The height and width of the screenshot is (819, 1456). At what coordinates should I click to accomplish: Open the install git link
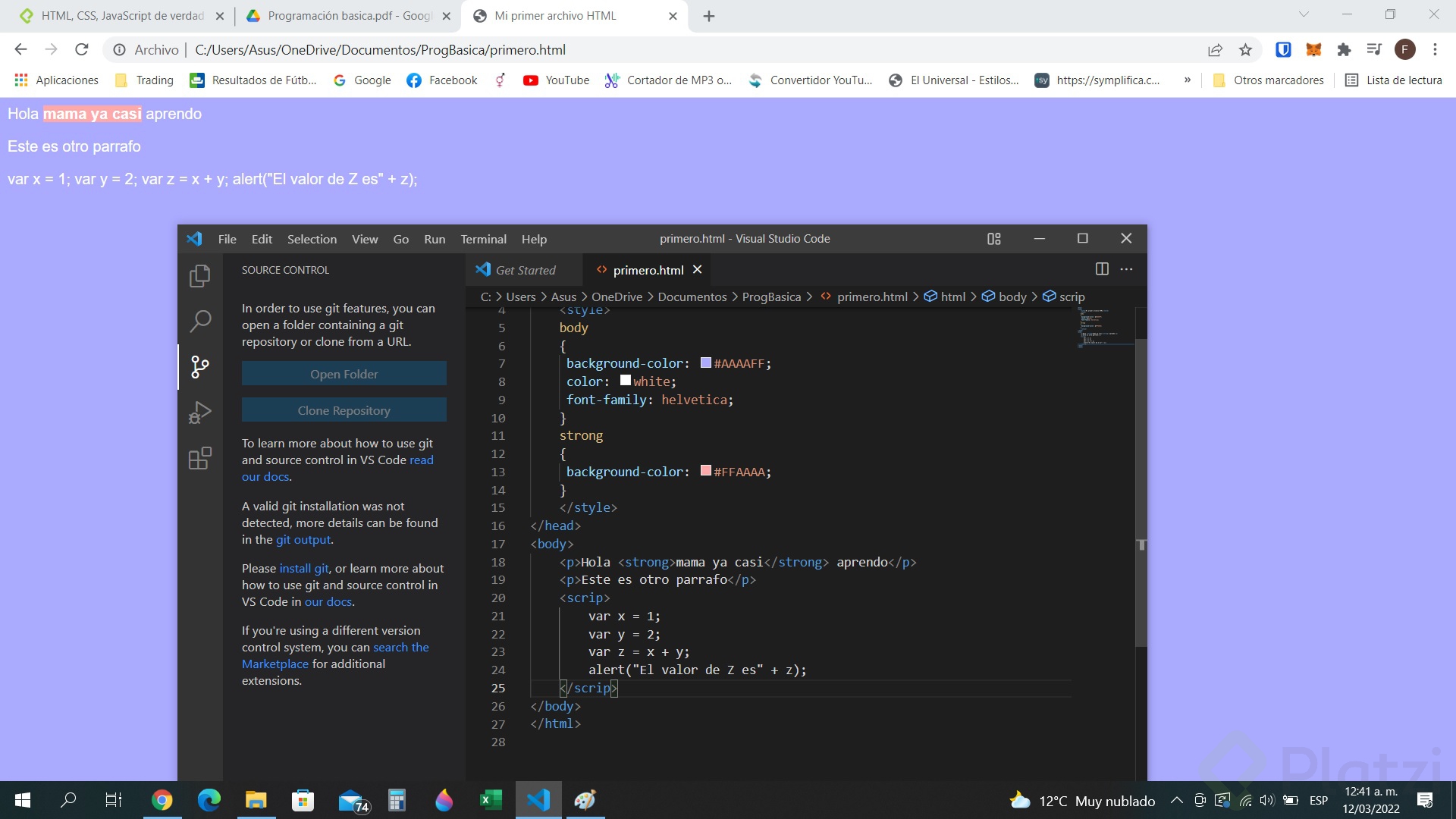[x=303, y=568]
